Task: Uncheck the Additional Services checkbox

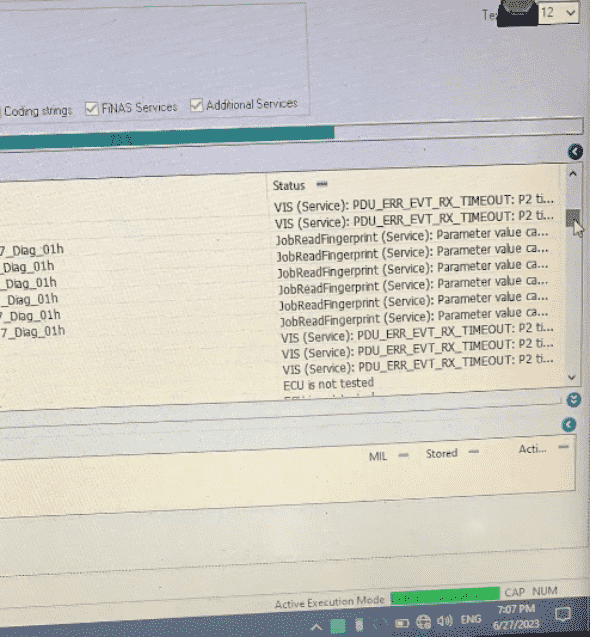Action: [197, 105]
